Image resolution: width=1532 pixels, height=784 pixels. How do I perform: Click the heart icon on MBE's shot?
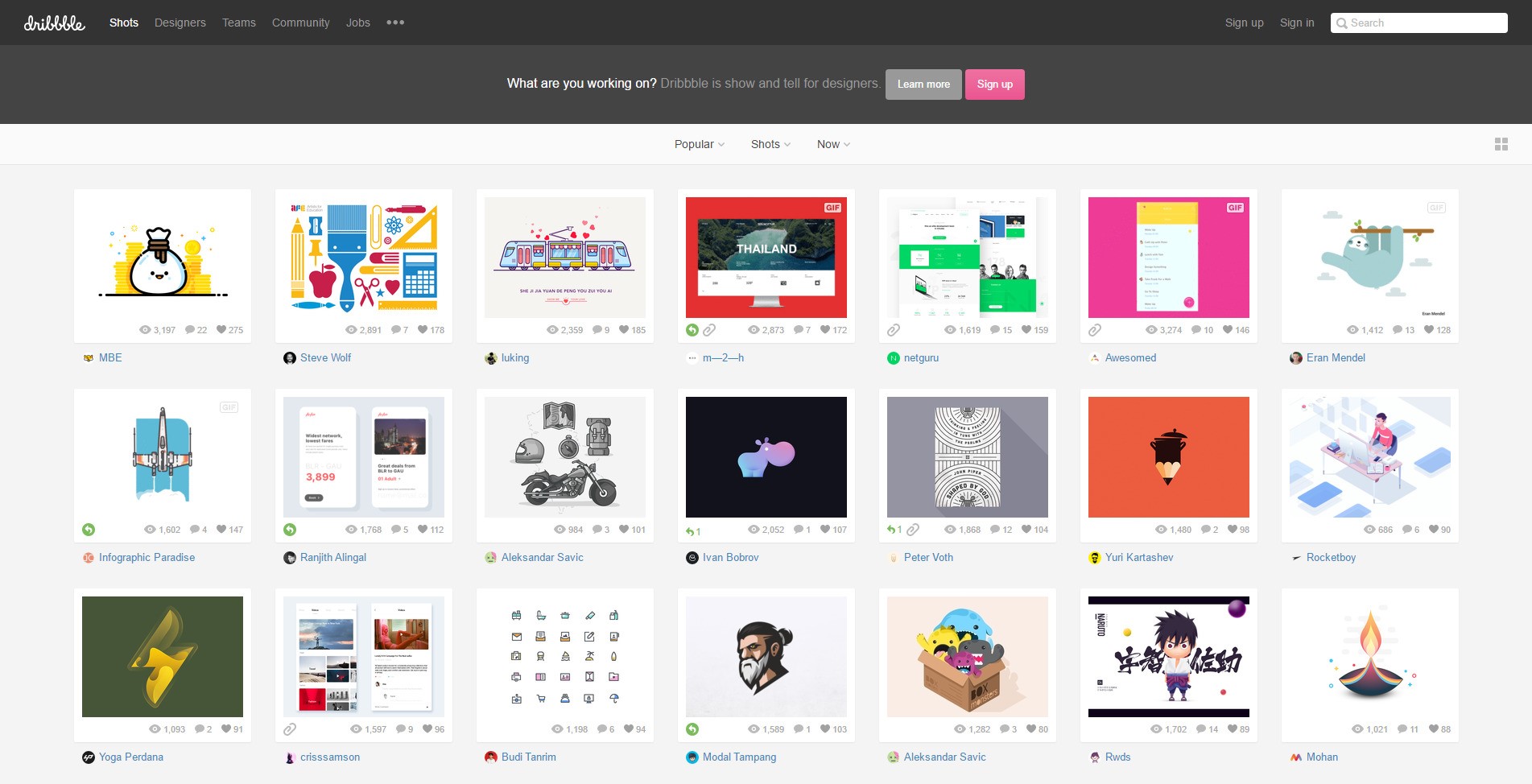pos(221,329)
